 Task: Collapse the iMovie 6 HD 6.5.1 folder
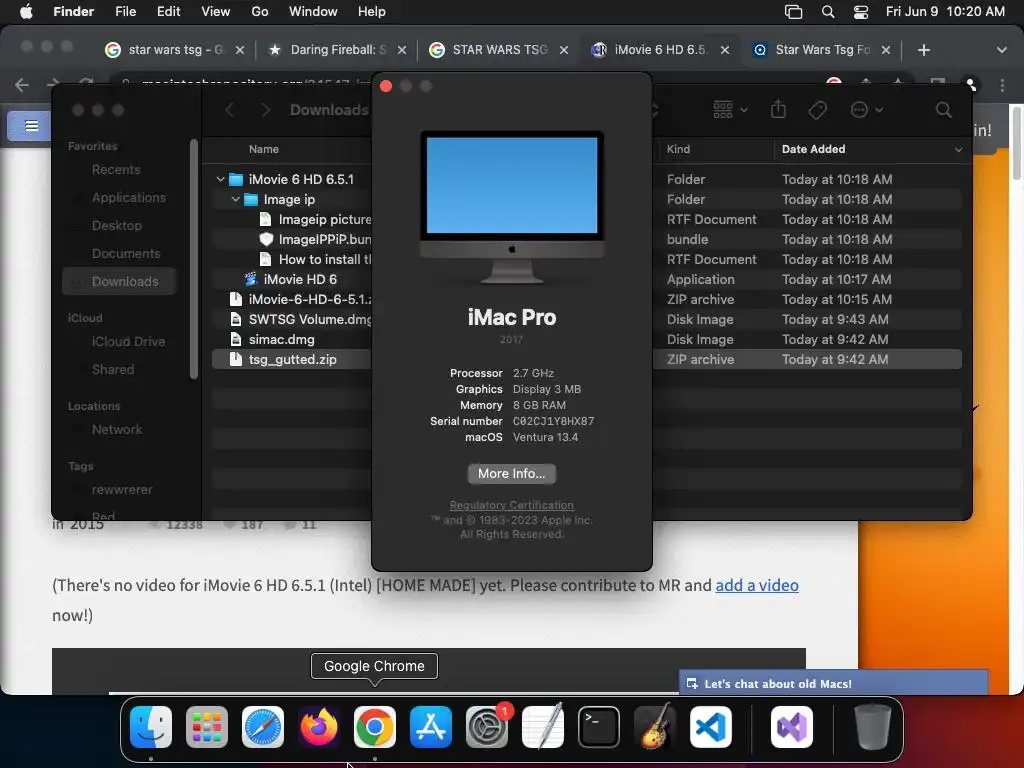click(220, 179)
